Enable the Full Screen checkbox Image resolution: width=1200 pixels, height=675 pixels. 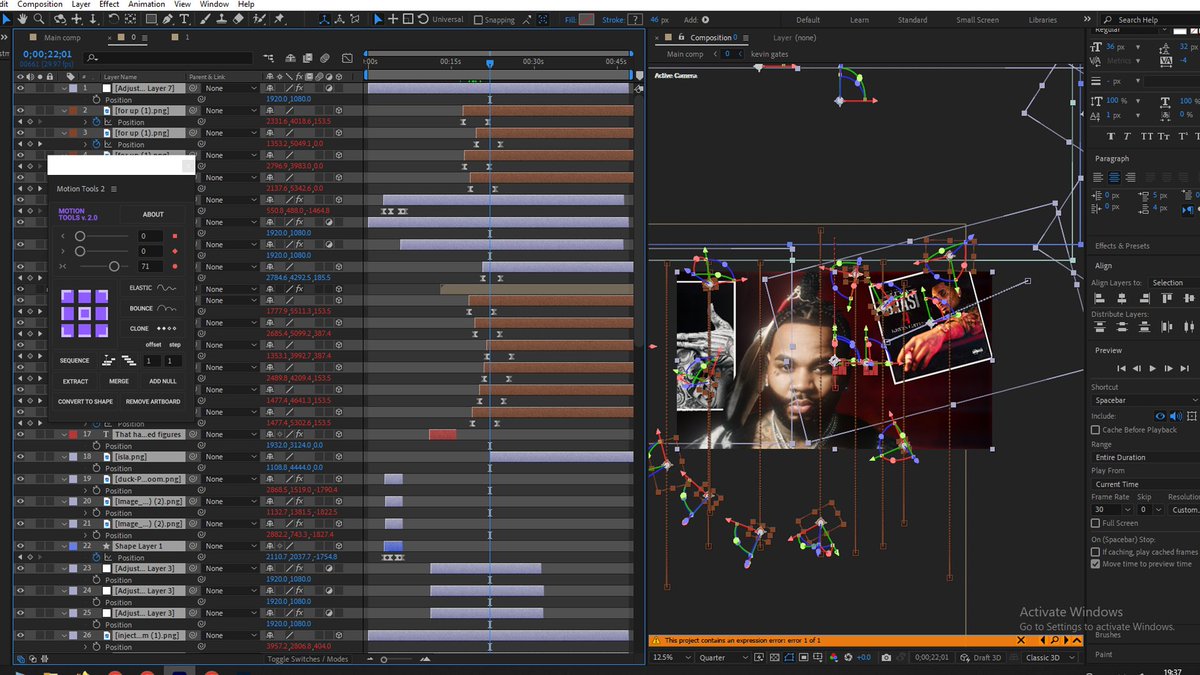(1096, 523)
